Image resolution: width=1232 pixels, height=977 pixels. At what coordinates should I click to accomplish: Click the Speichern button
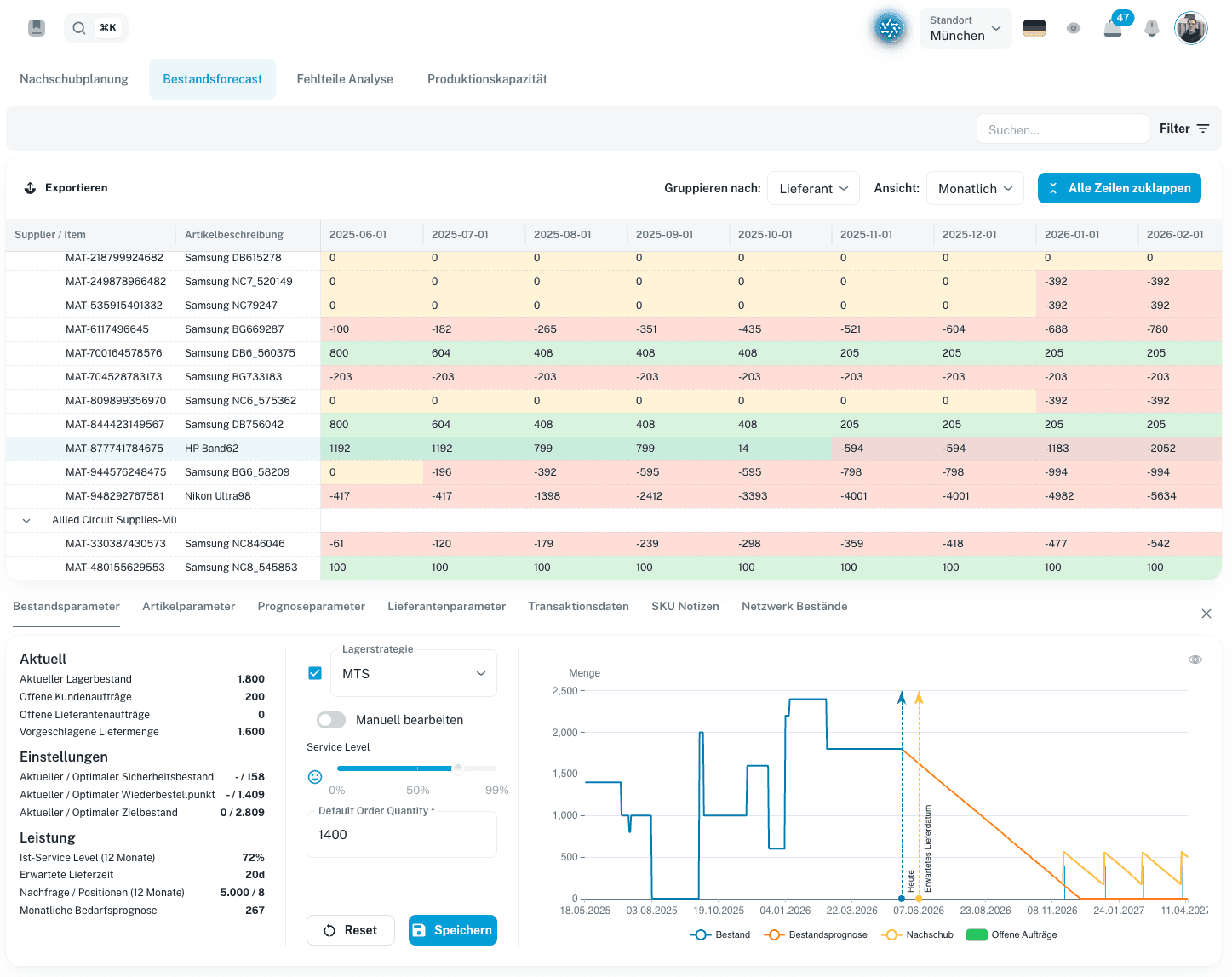453,930
